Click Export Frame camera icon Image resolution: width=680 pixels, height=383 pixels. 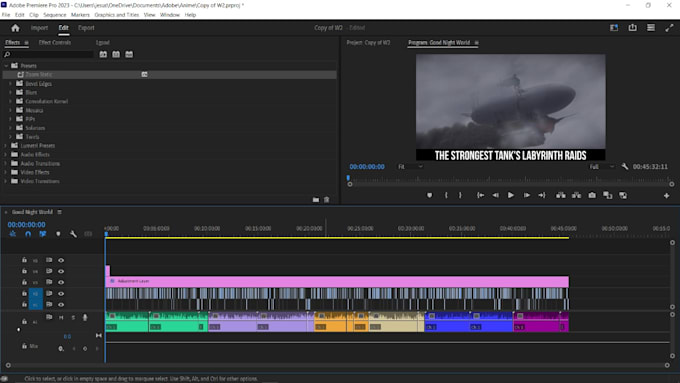[x=592, y=196]
